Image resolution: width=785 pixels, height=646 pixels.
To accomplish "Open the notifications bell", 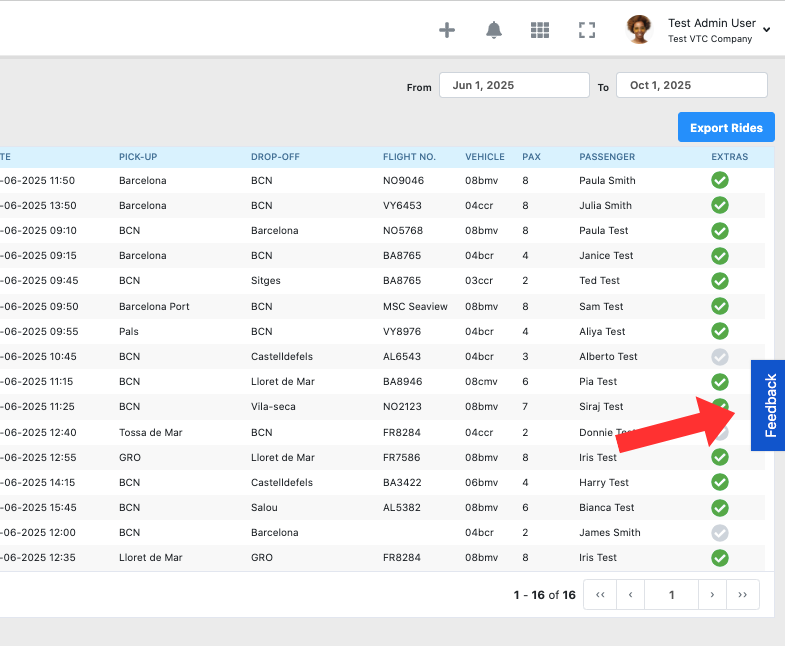I will (494, 30).
